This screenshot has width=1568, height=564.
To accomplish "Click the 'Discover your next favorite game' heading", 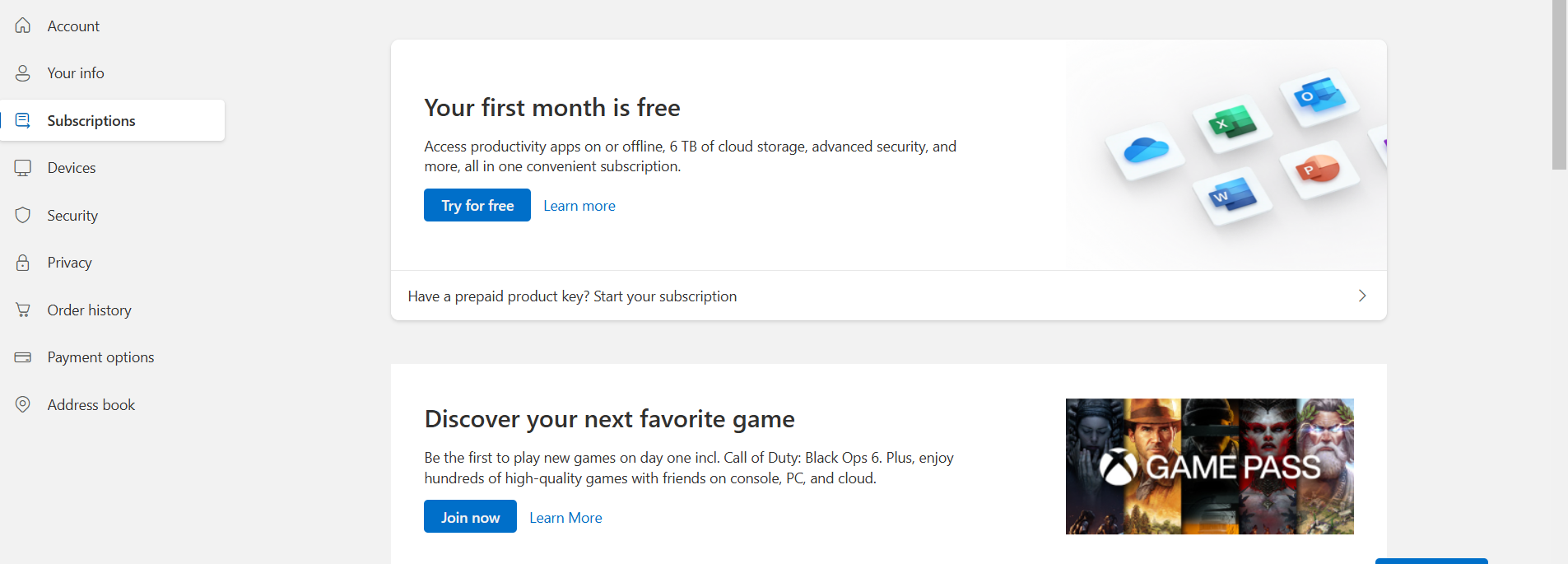I will (610, 419).
